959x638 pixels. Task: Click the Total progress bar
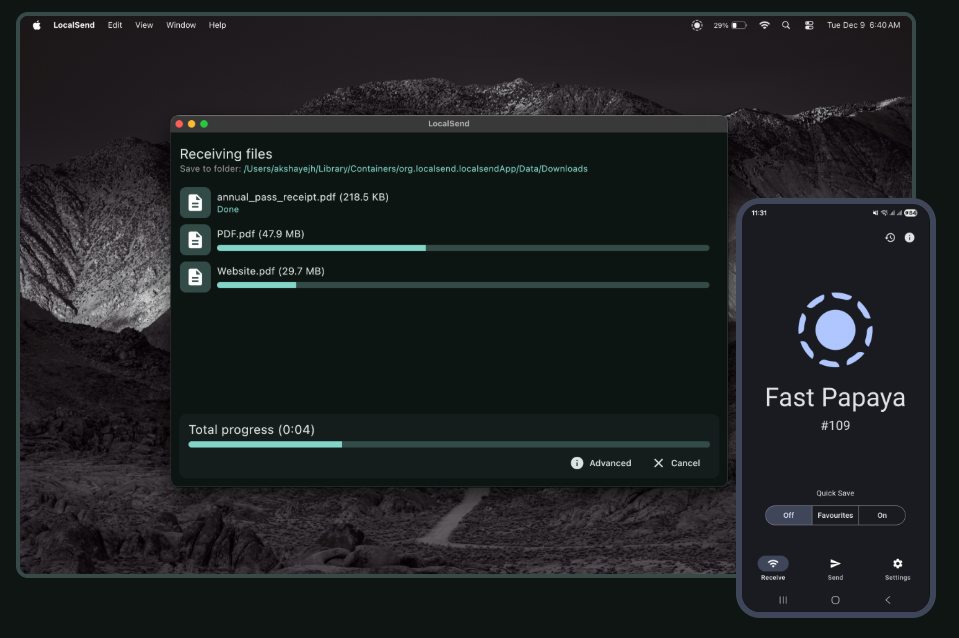449,445
